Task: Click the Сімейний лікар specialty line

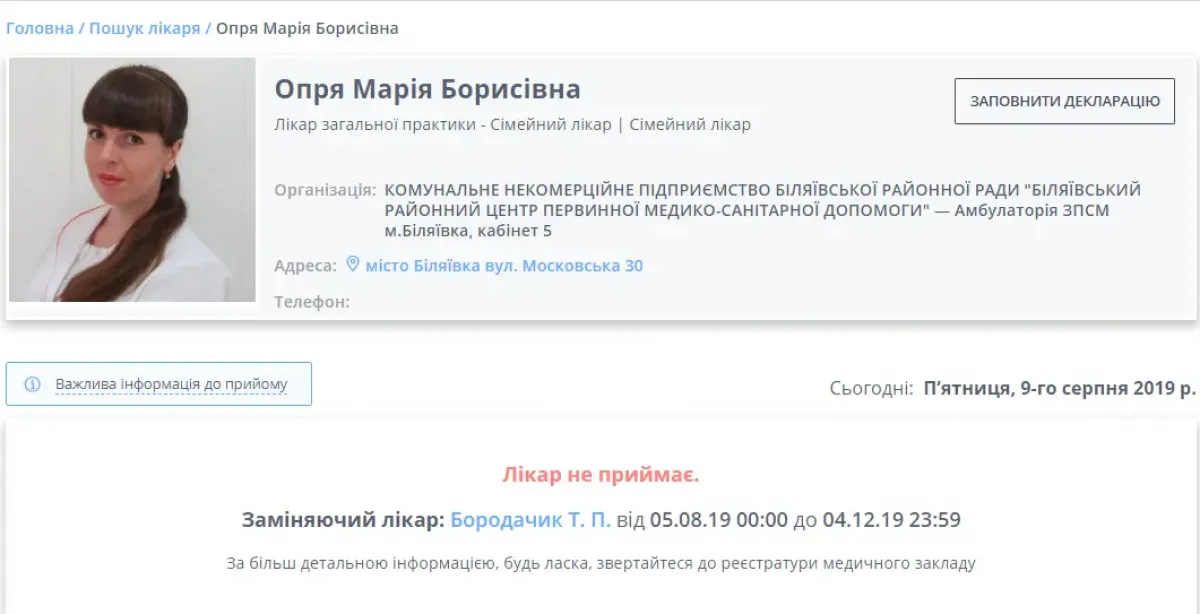Action: tap(512, 125)
